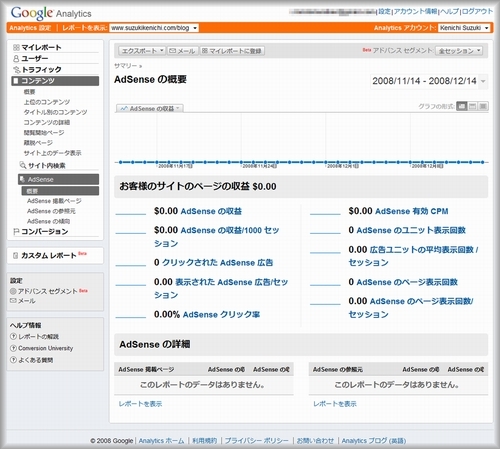Image resolution: width=500 pixels, height=449 pixels.
Task: Click the Analytics ブログ (英語) footer link
Action: [374, 441]
